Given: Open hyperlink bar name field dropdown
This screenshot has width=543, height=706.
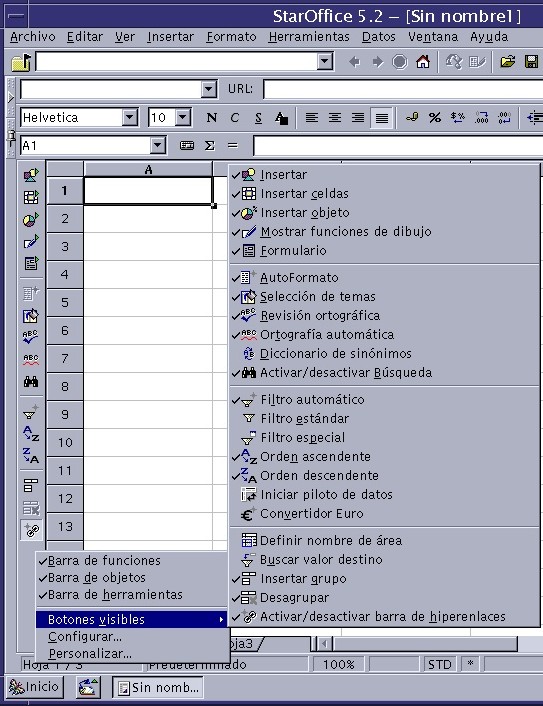Looking at the screenshot, I should point(208,89).
